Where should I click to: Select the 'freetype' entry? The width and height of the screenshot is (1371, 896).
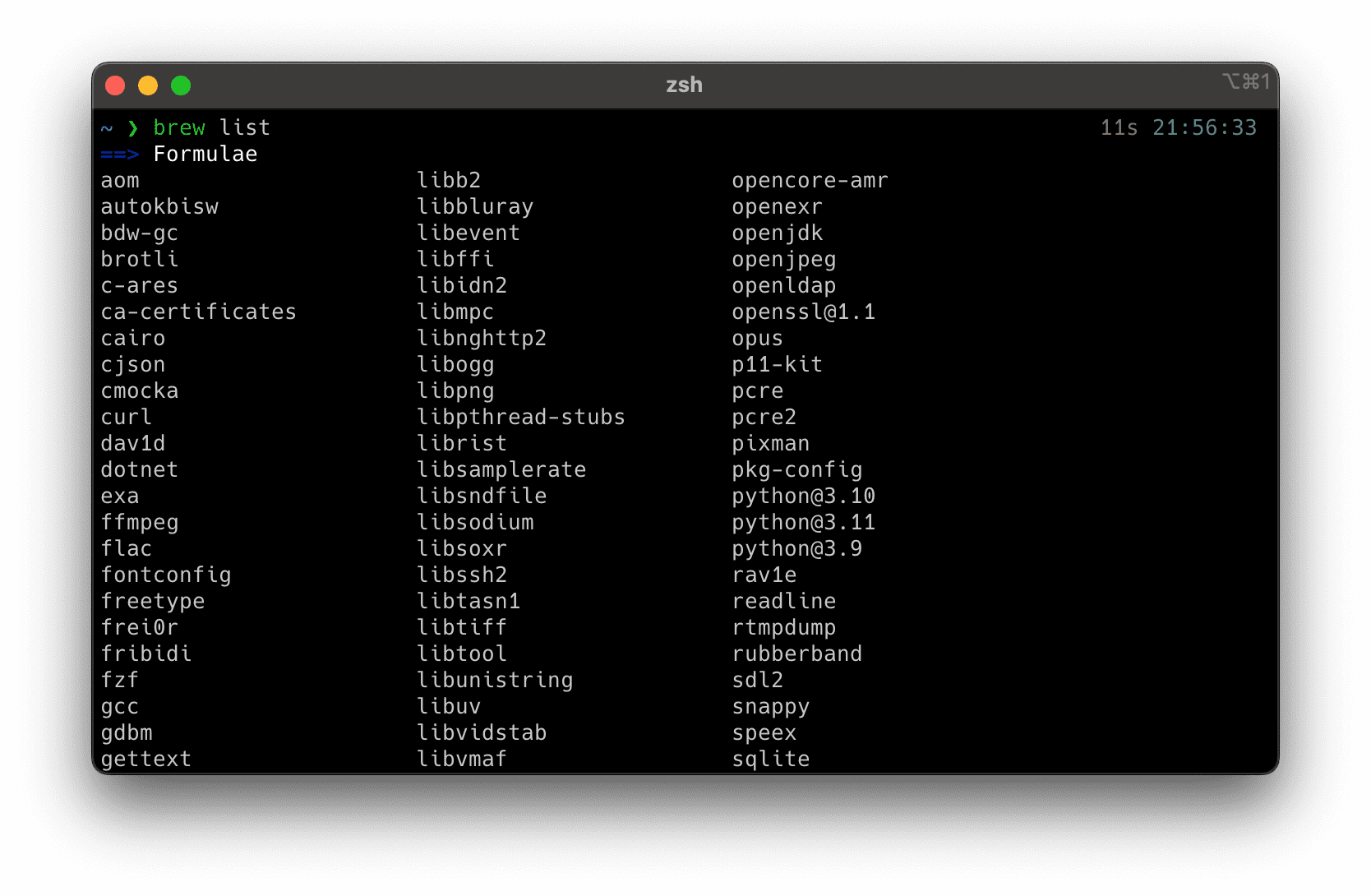pos(153,602)
